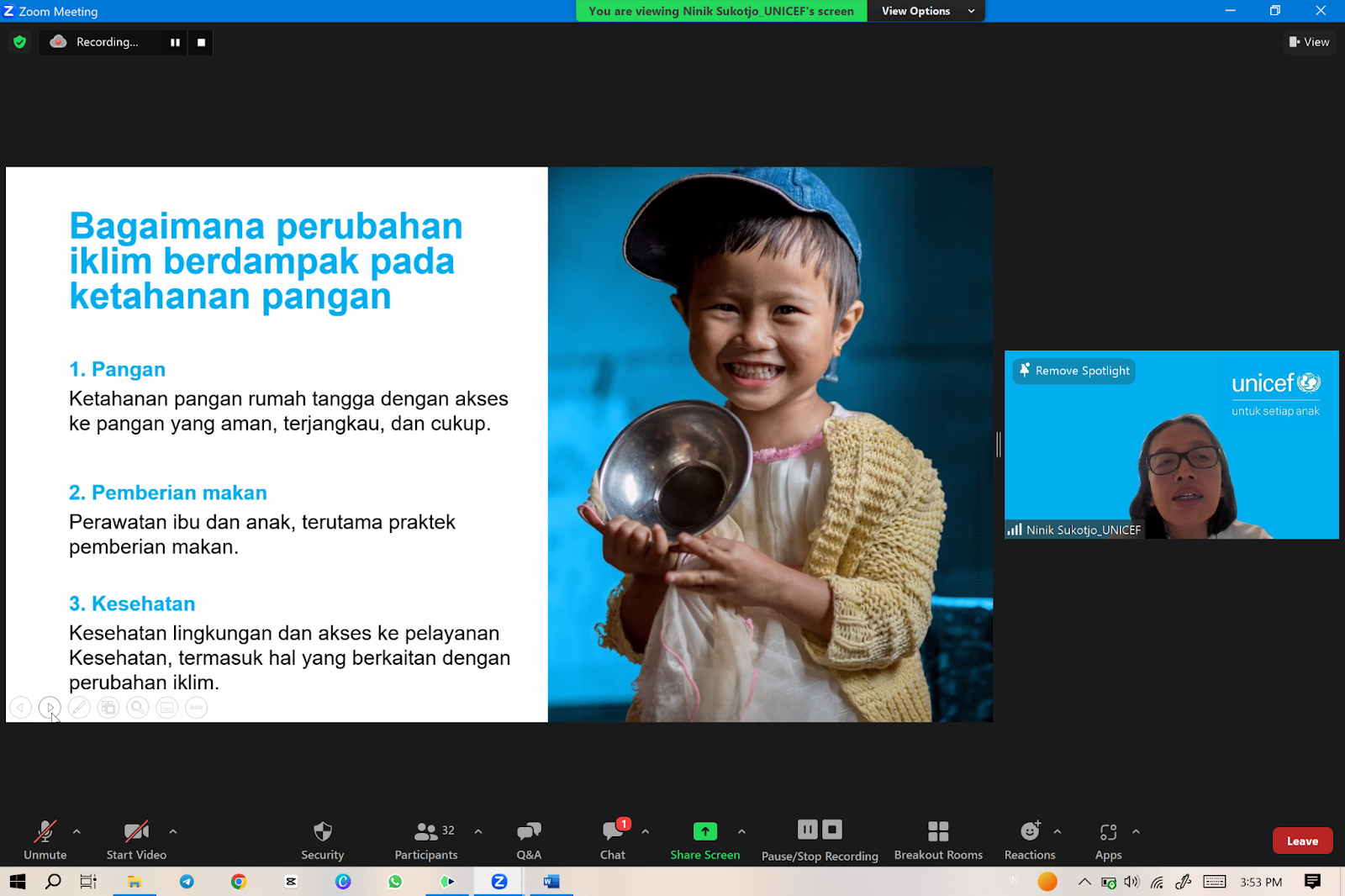This screenshot has height=896, width=1345.
Task: Switch to Zoom taskbar icon
Action: coord(499,882)
